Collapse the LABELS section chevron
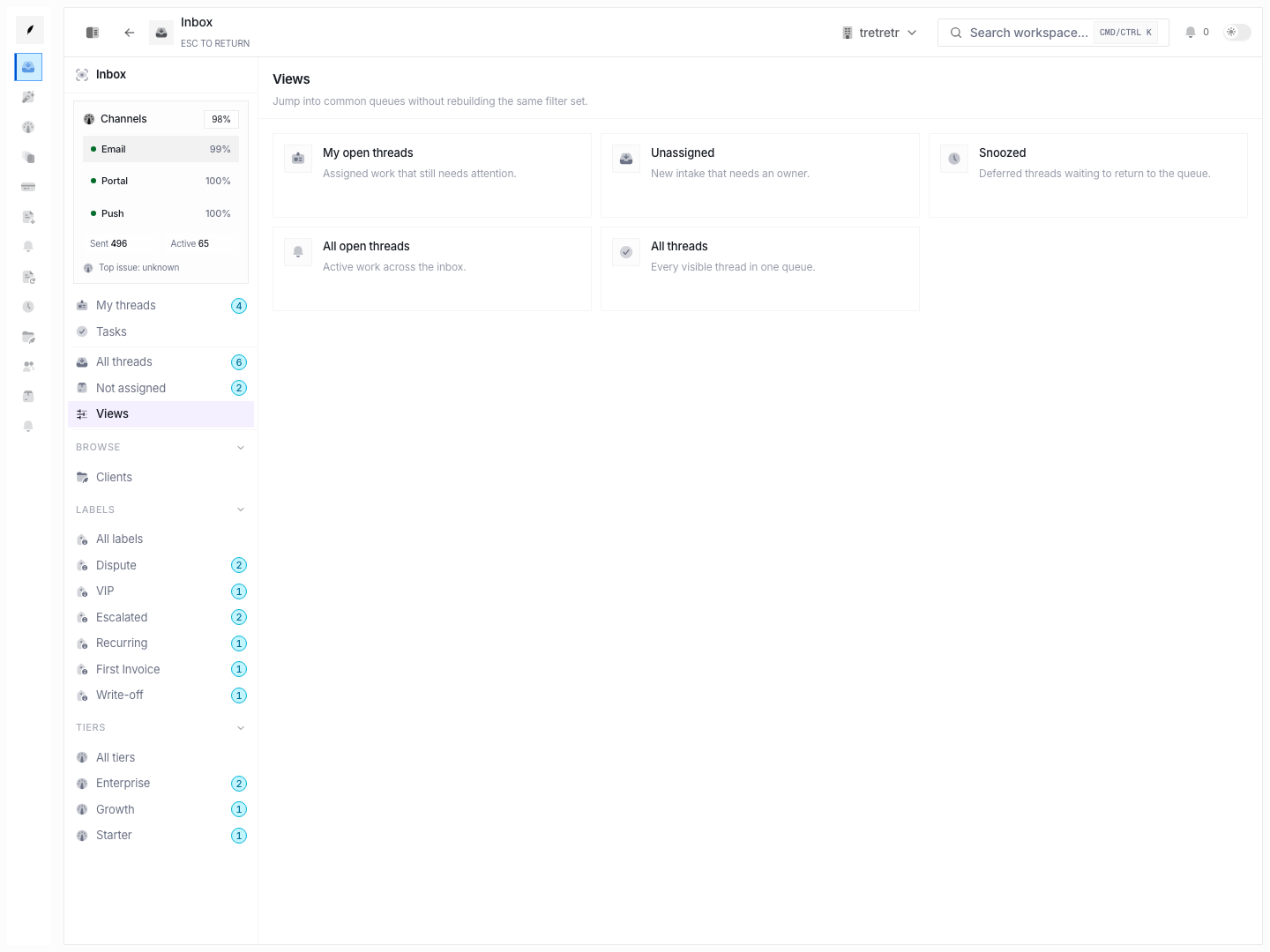The width and height of the screenshot is (1270, 952). coord(241,509)
